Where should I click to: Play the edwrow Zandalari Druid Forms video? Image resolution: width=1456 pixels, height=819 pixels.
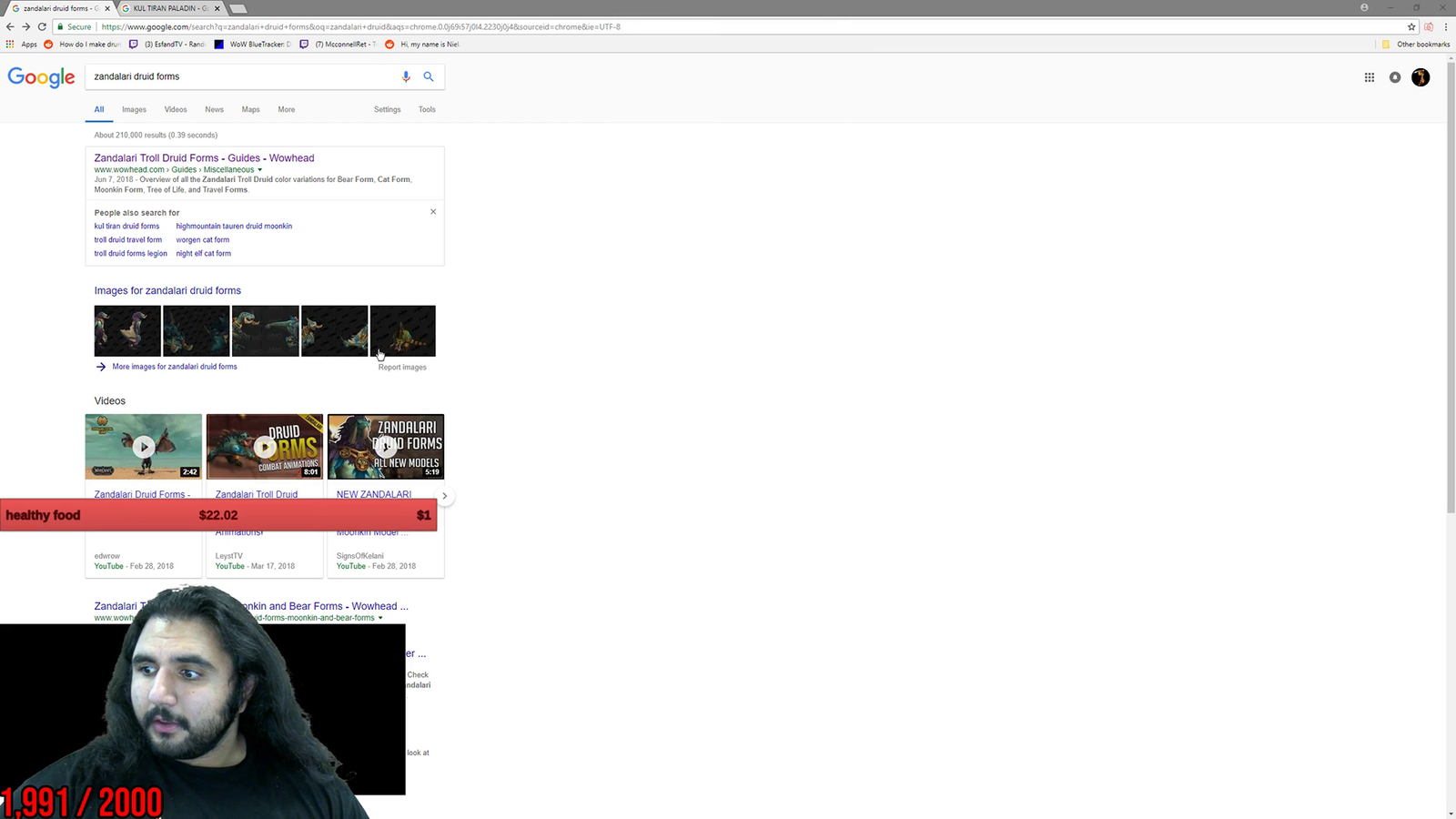click(144, 447)
